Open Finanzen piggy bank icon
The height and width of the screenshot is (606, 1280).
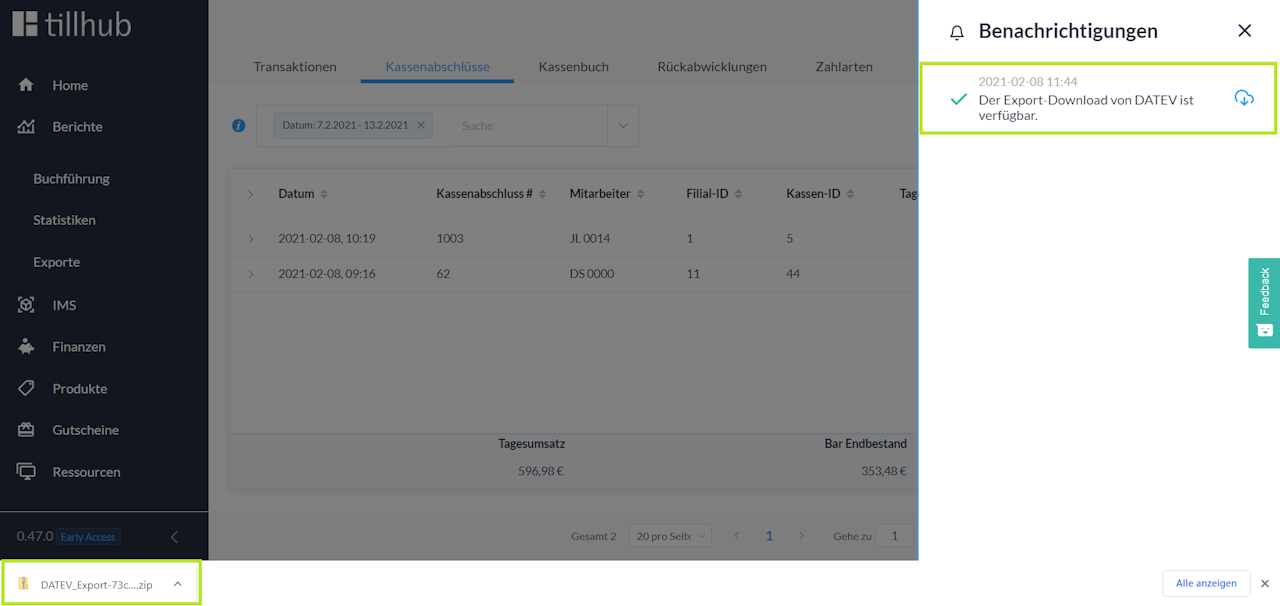(x=26, y=347)
